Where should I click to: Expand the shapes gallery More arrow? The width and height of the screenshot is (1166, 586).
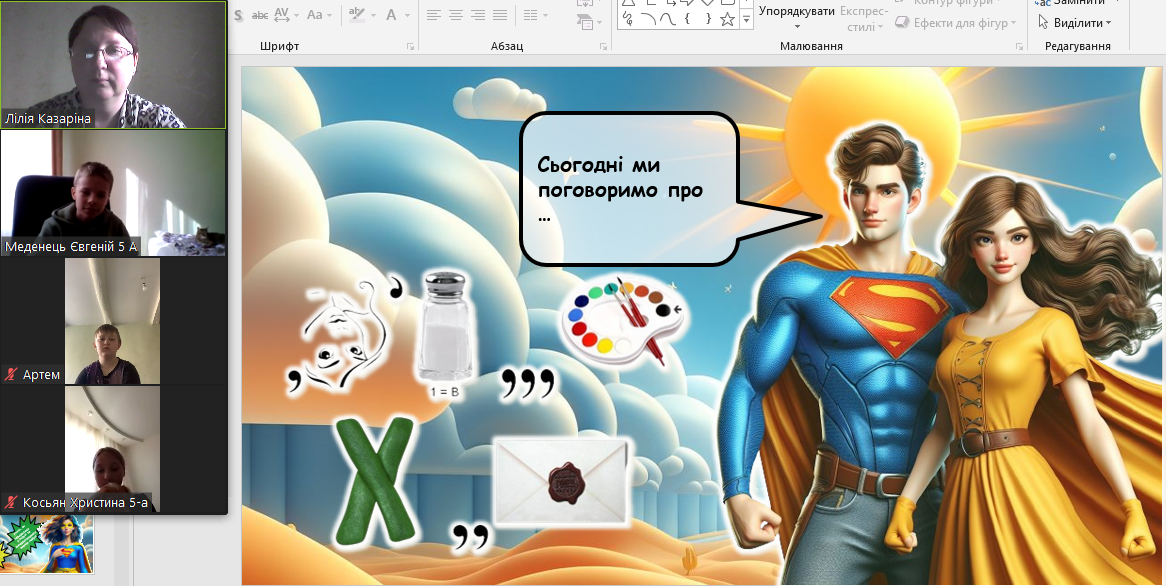pyautogui.click(x=746, y=21)
